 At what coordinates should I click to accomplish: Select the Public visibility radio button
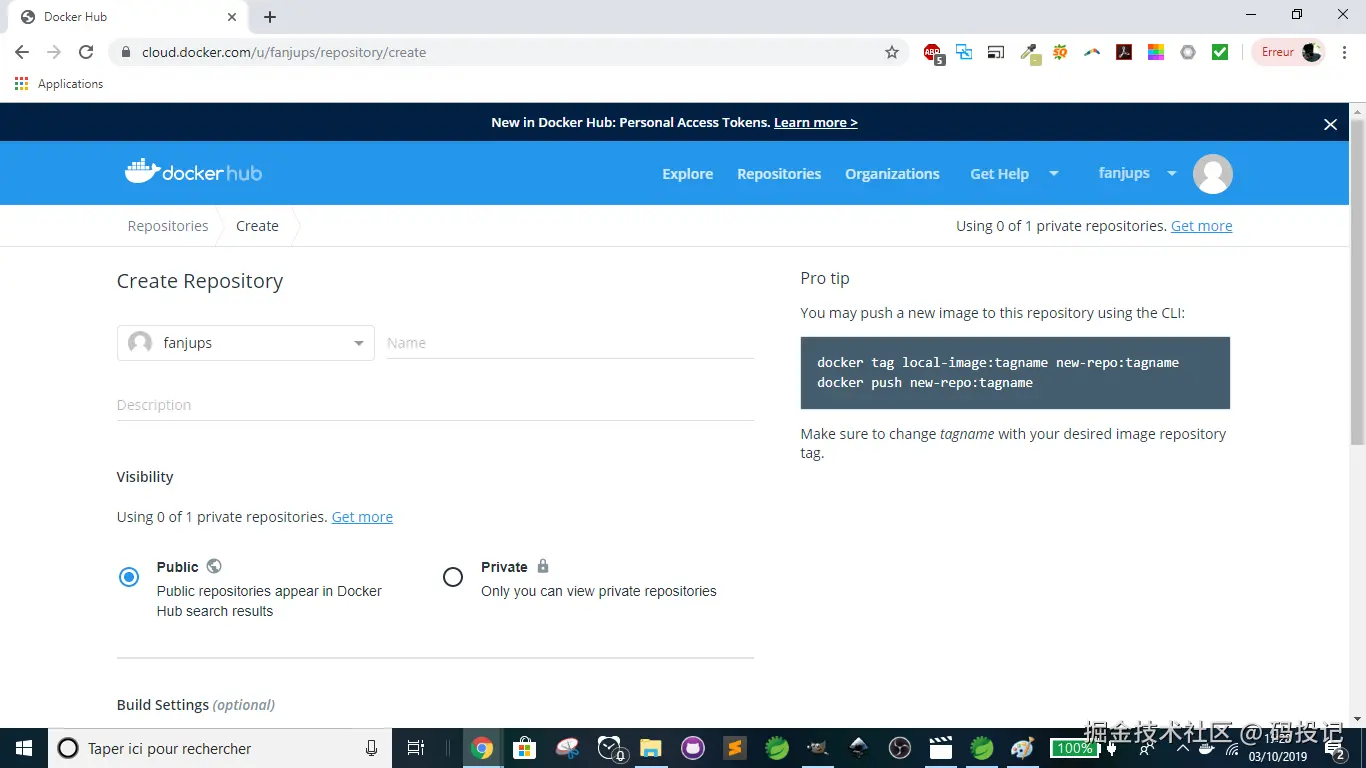[129, 577]
